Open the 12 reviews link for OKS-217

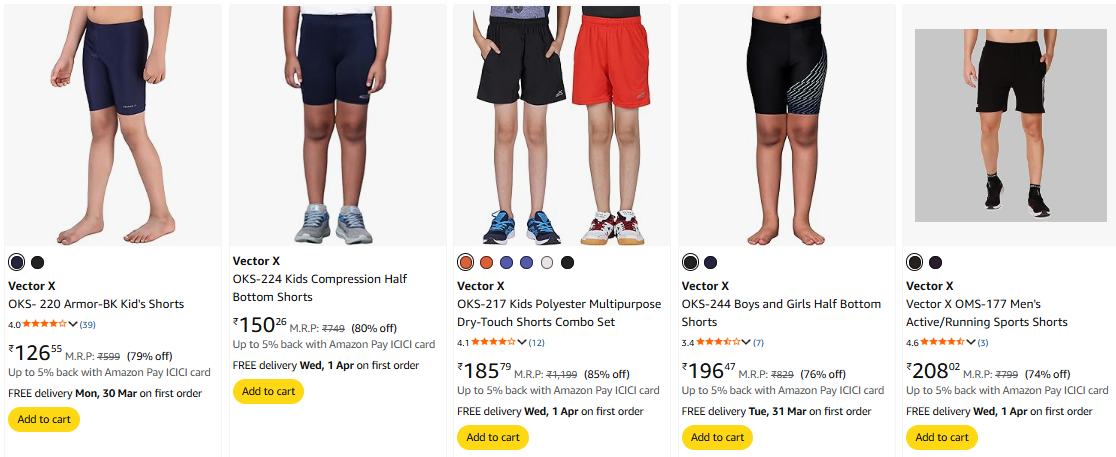(537, 342)
